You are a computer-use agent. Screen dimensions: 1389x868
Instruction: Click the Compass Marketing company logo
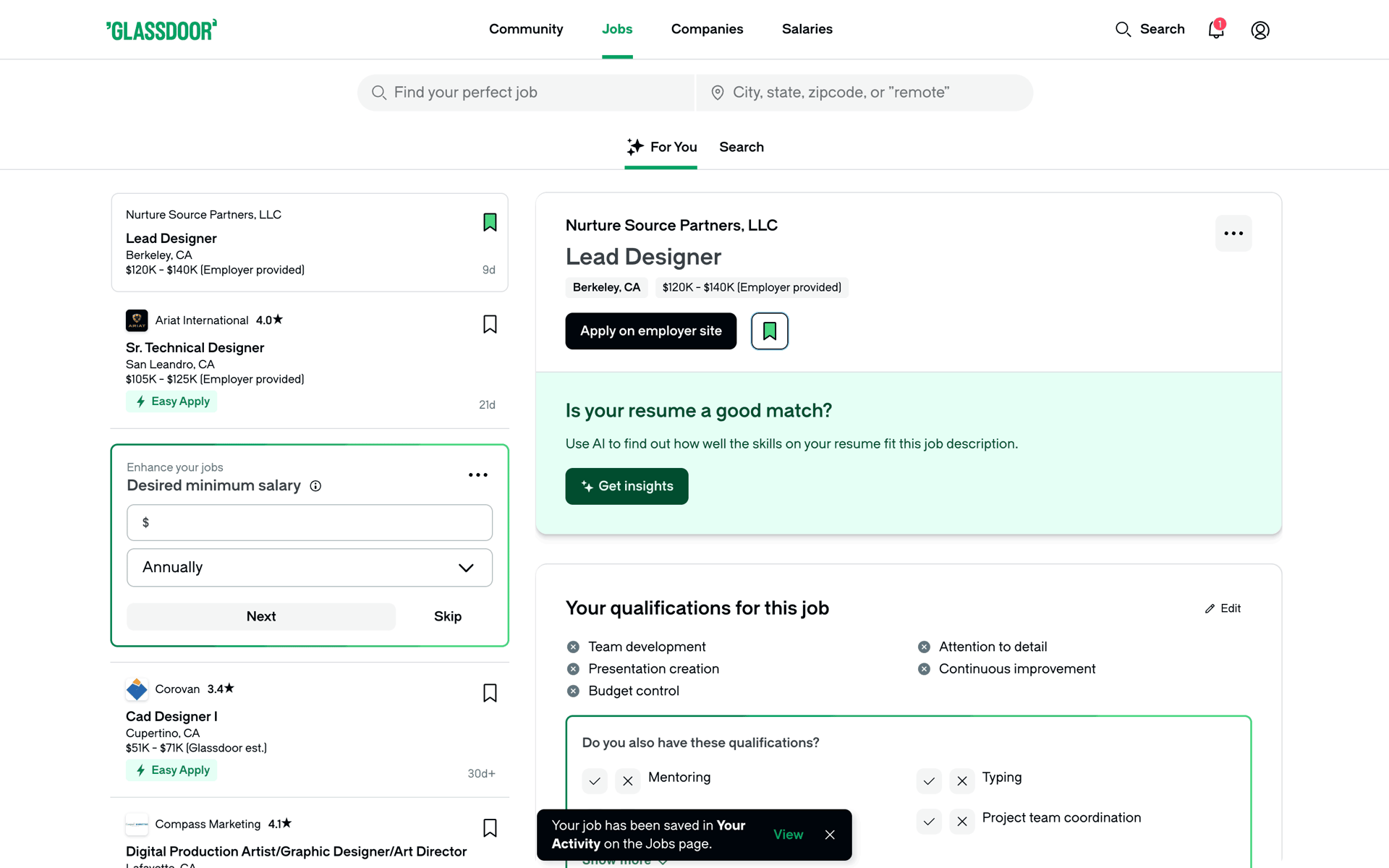click(x=137, y=825)
